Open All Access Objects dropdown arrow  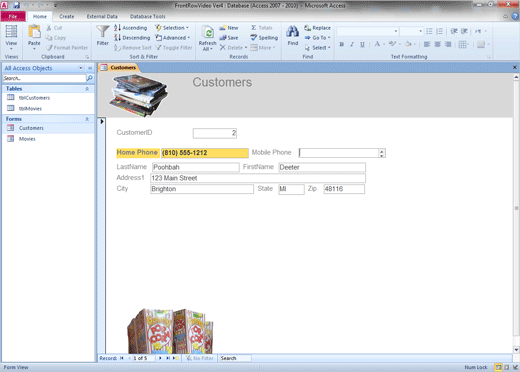pyautogui.click(x=81, y=68)
